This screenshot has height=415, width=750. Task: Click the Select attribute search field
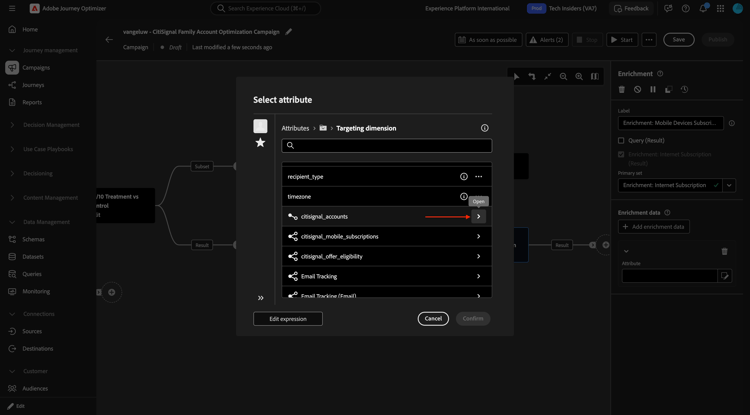click(386, 146)
